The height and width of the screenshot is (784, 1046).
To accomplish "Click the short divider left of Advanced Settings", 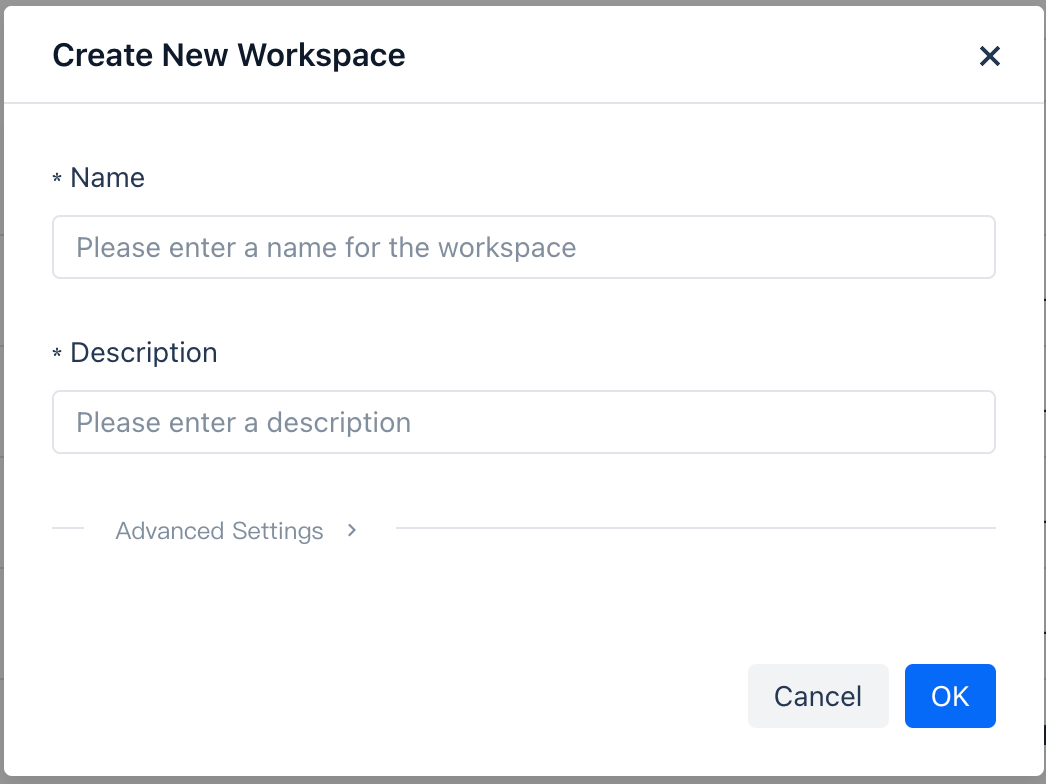I will (68, 527).
